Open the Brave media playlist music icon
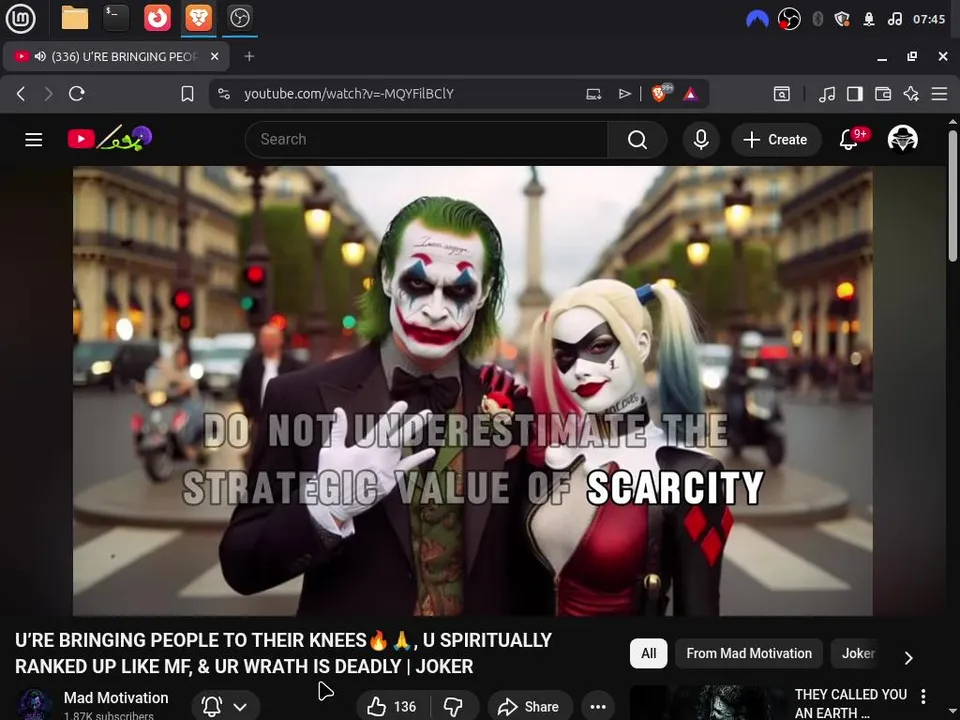This screenshot has height=720, width=960. click(827, 94)
